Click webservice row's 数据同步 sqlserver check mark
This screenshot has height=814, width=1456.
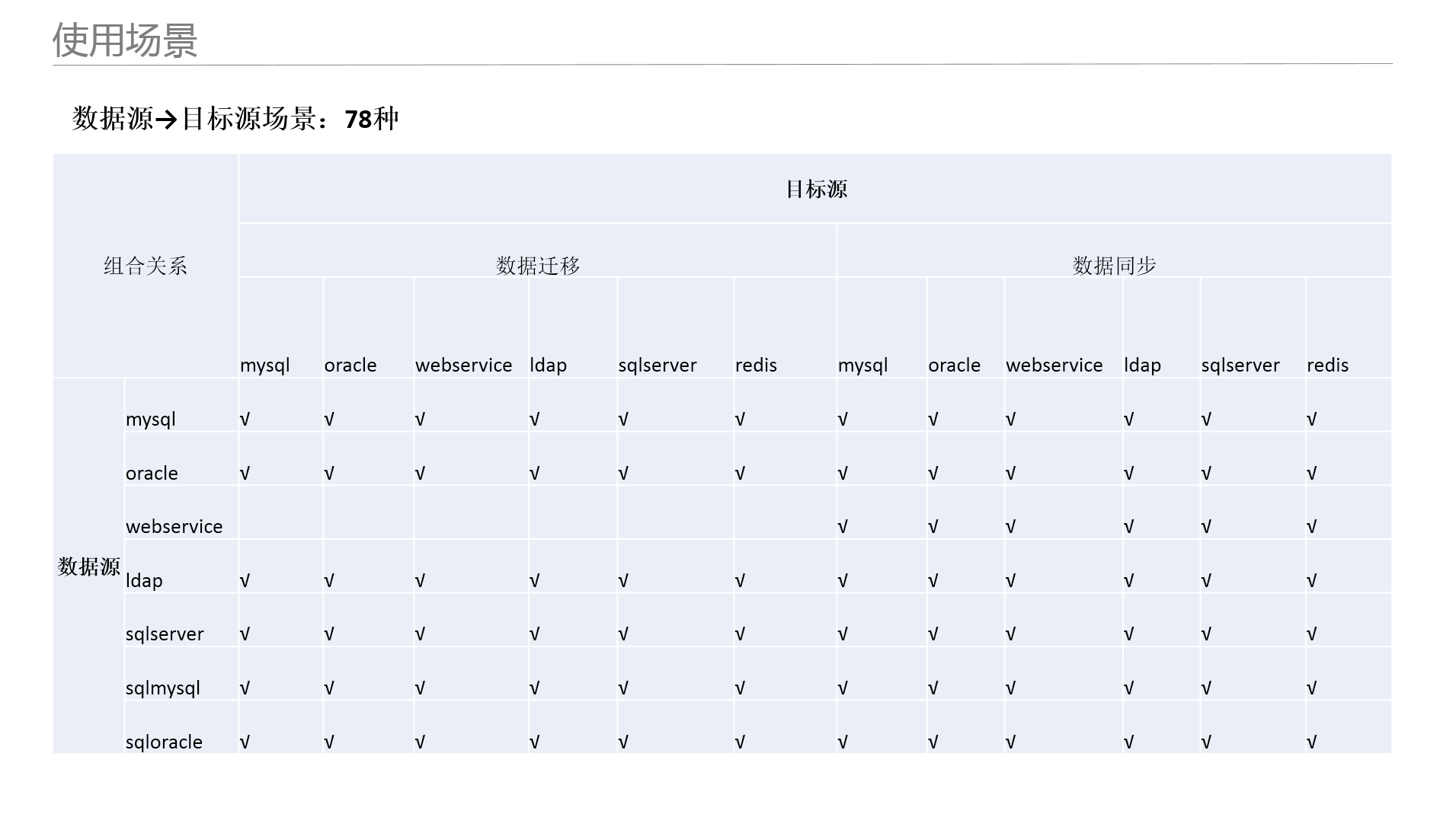[1206, 527]
